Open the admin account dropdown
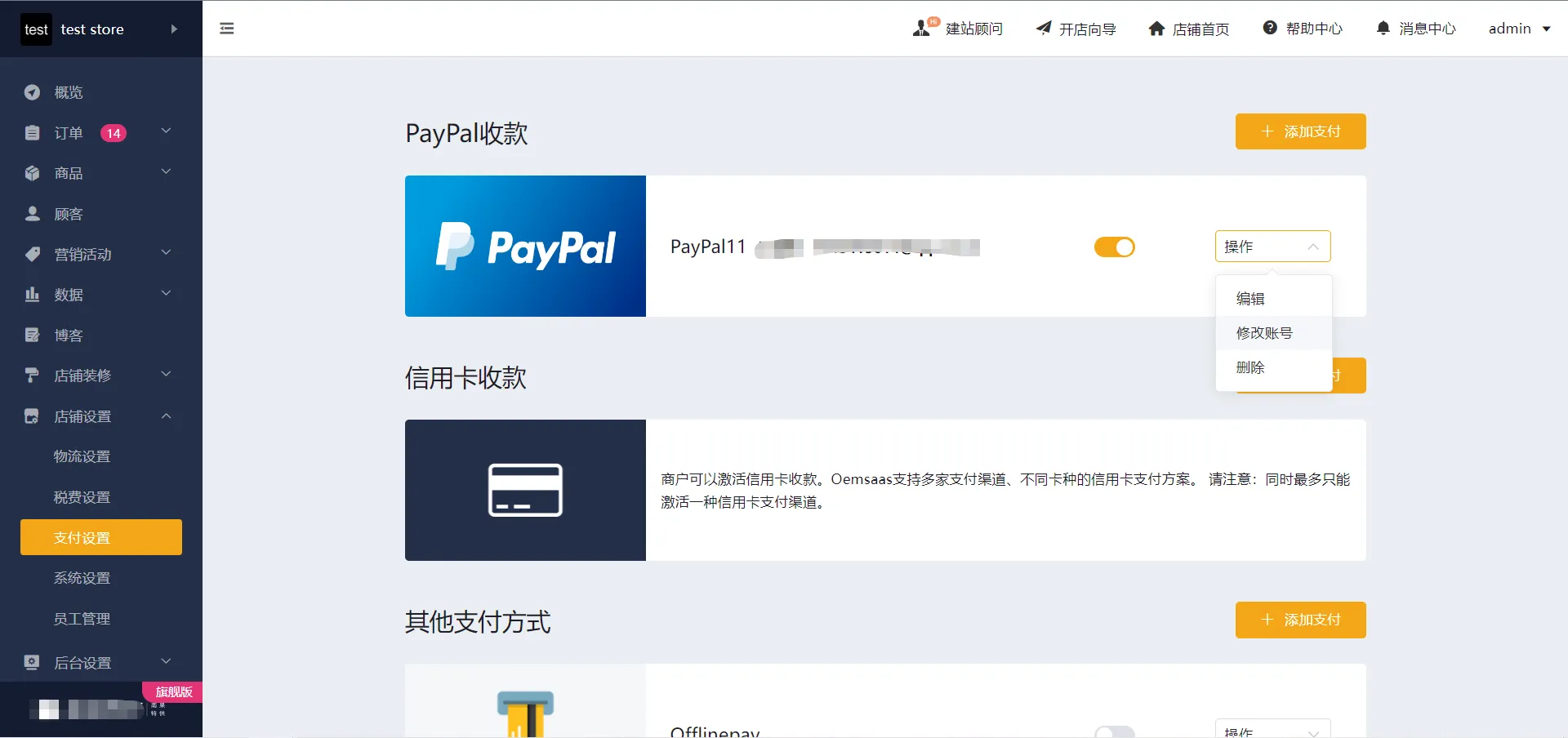The image size is (1568, 738). pyautogui.click(x=1519, y=29)
